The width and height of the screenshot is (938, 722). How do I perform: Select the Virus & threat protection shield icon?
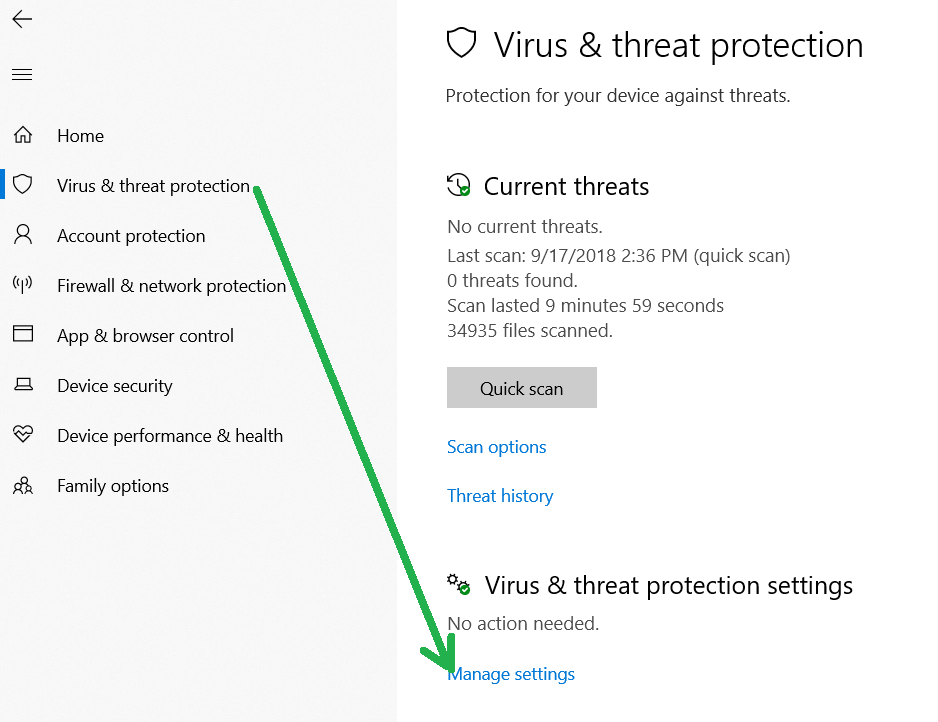coord(22,185)
